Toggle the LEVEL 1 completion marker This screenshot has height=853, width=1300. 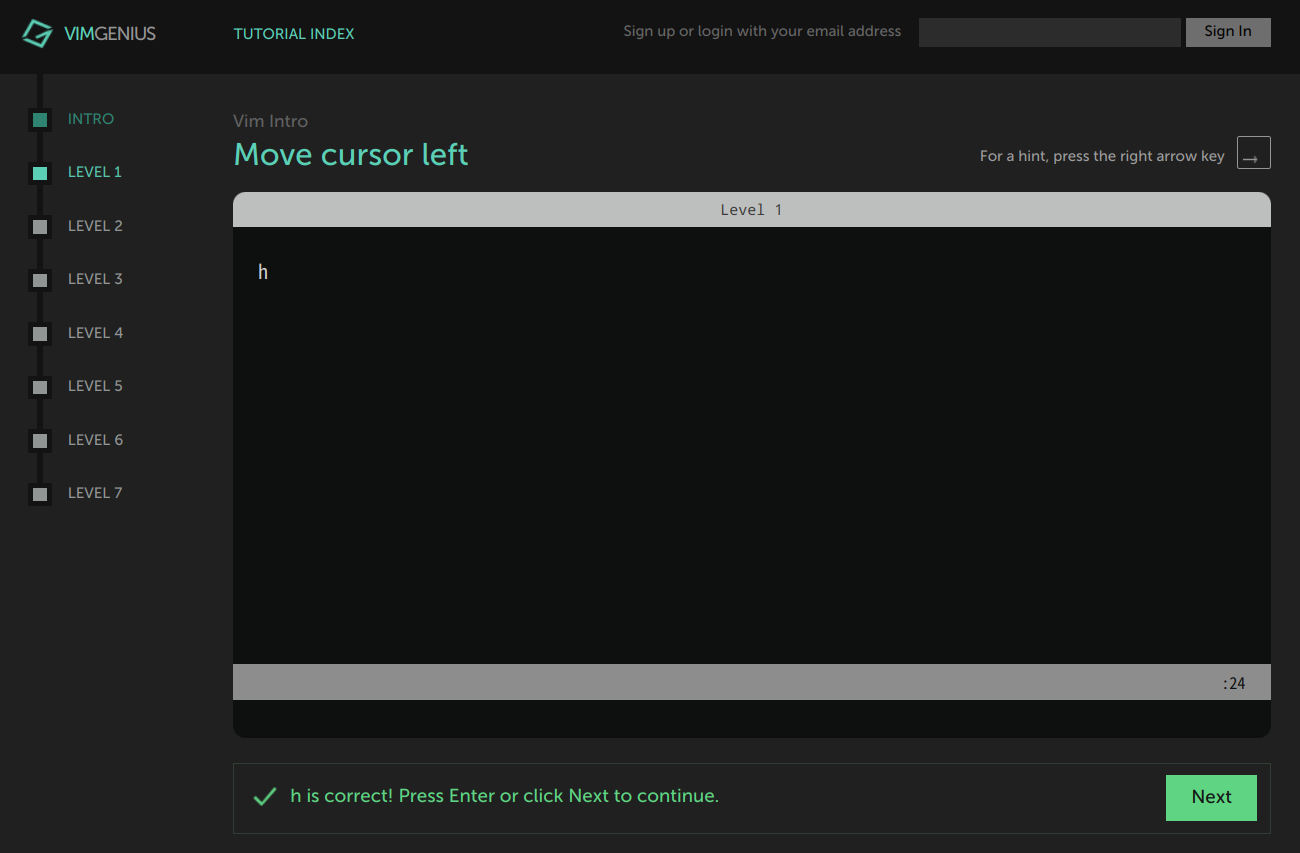click(40, 172)
